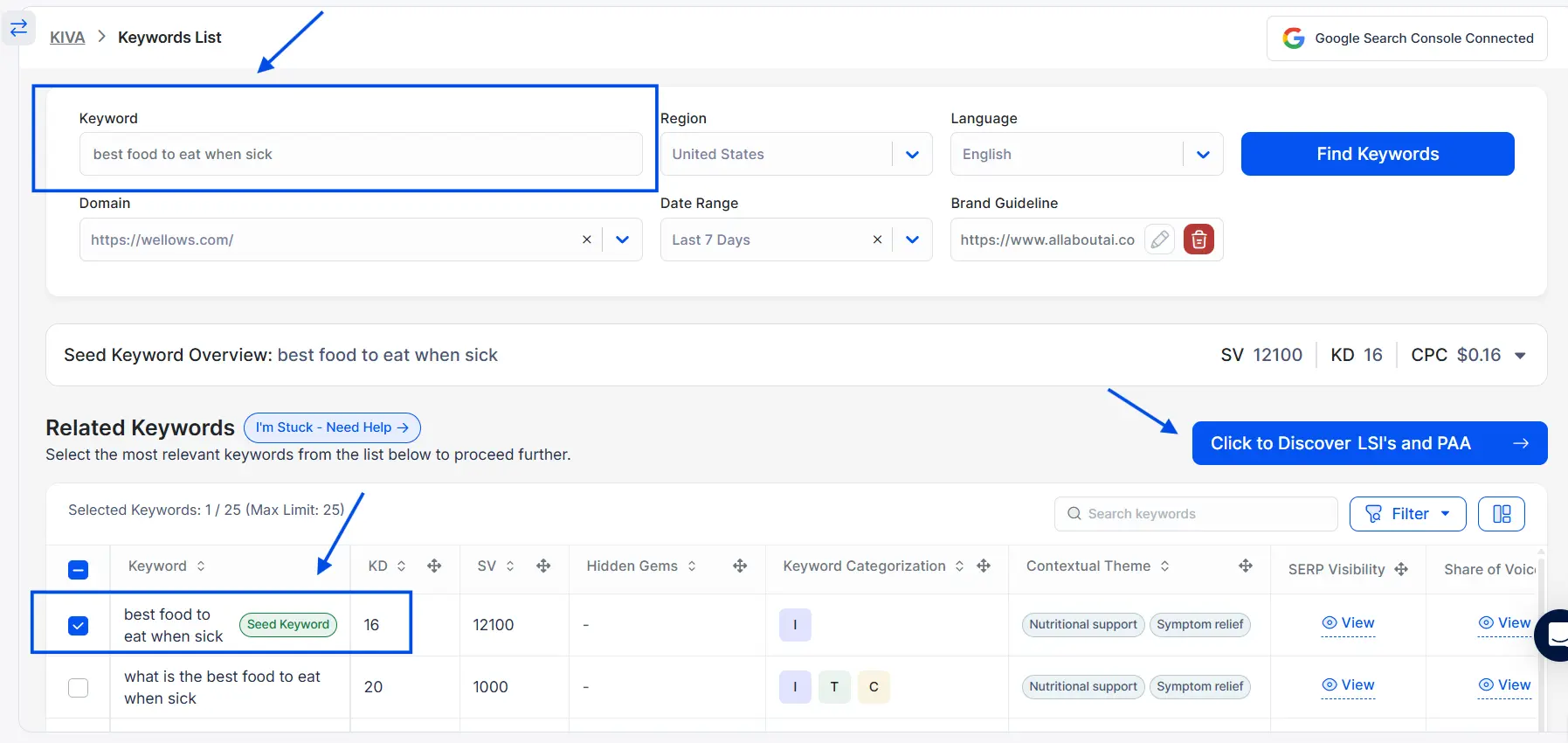View Share of Voice for seed keyword row
Screen dimensions: 1568x743
[1504, 623]
